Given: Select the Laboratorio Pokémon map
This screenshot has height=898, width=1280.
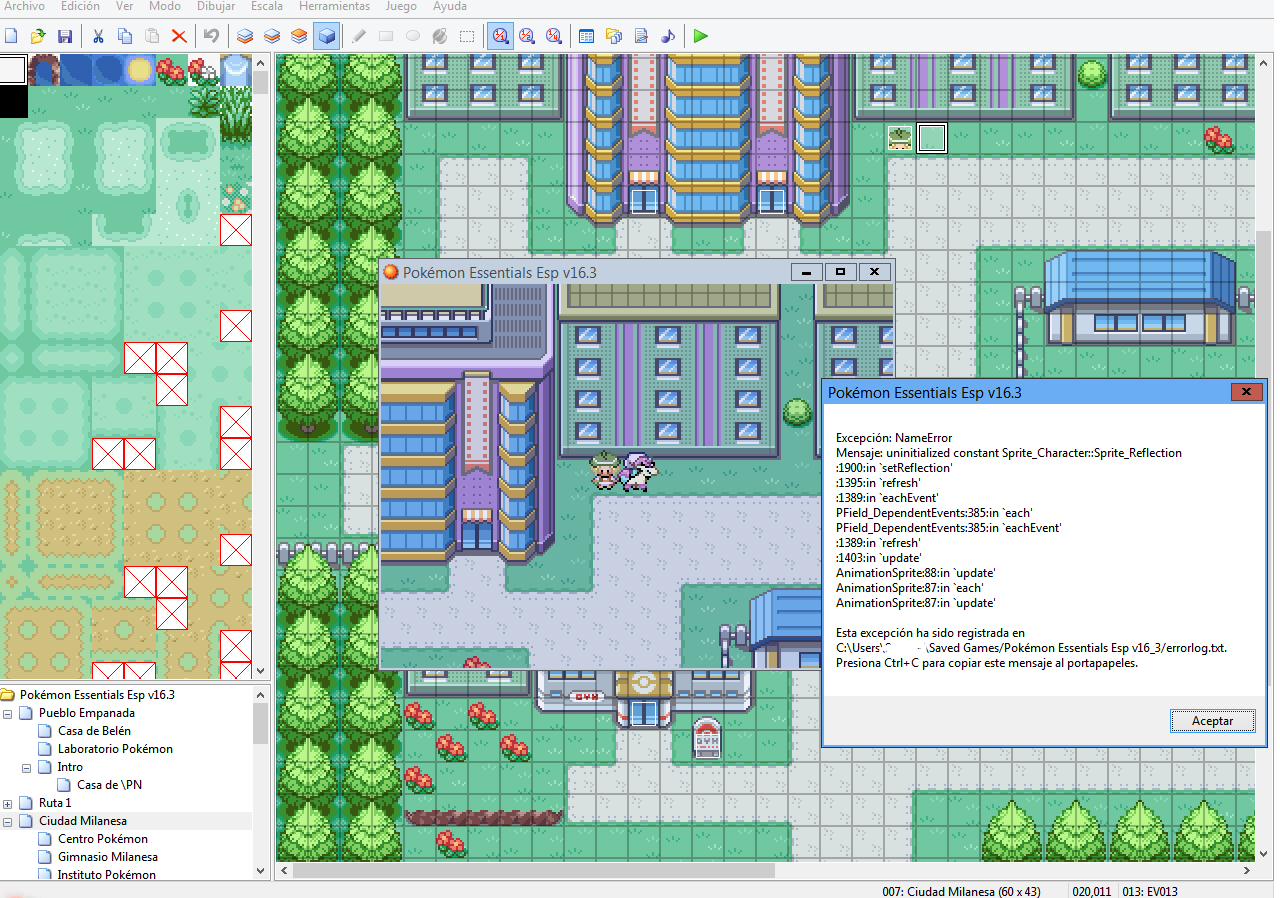Looking at the screenshot, I should click(x=115, y=749).
